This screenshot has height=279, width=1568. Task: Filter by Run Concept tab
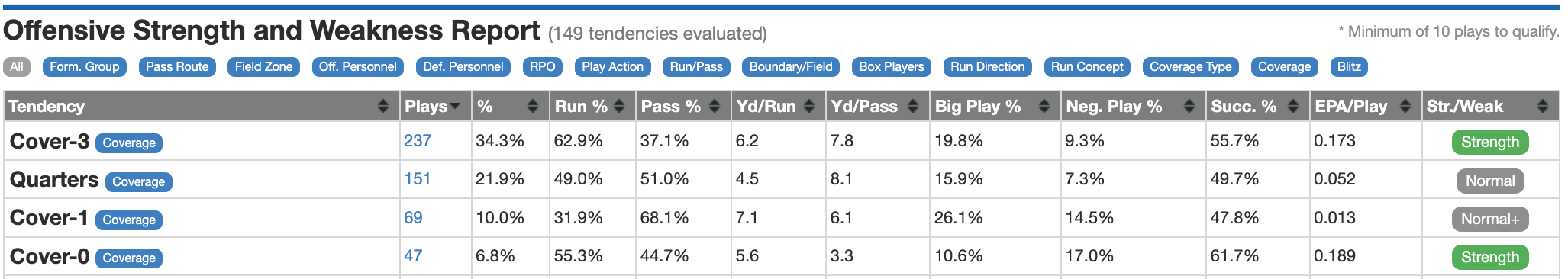tap(1087, 67)
